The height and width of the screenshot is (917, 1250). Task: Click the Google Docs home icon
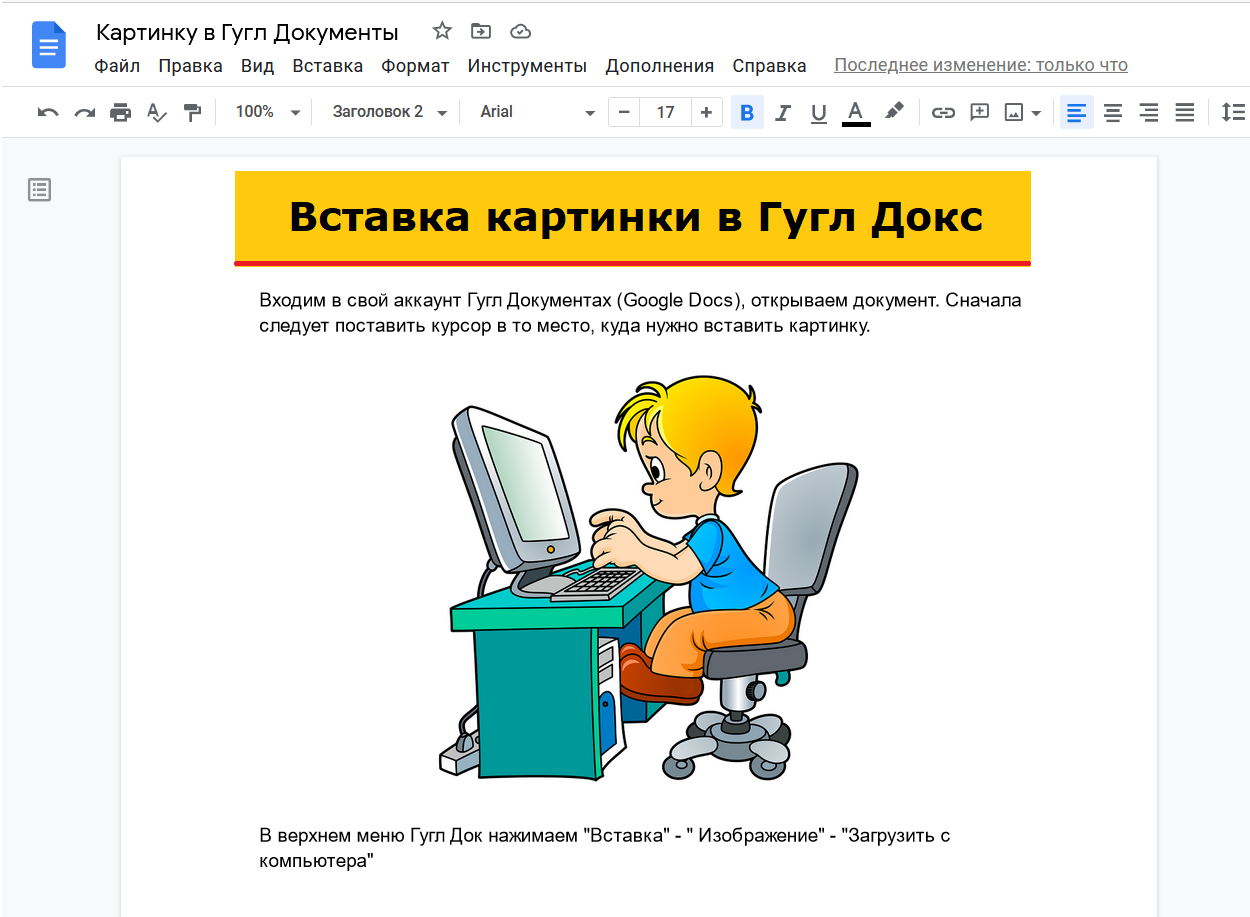point(48,46)
